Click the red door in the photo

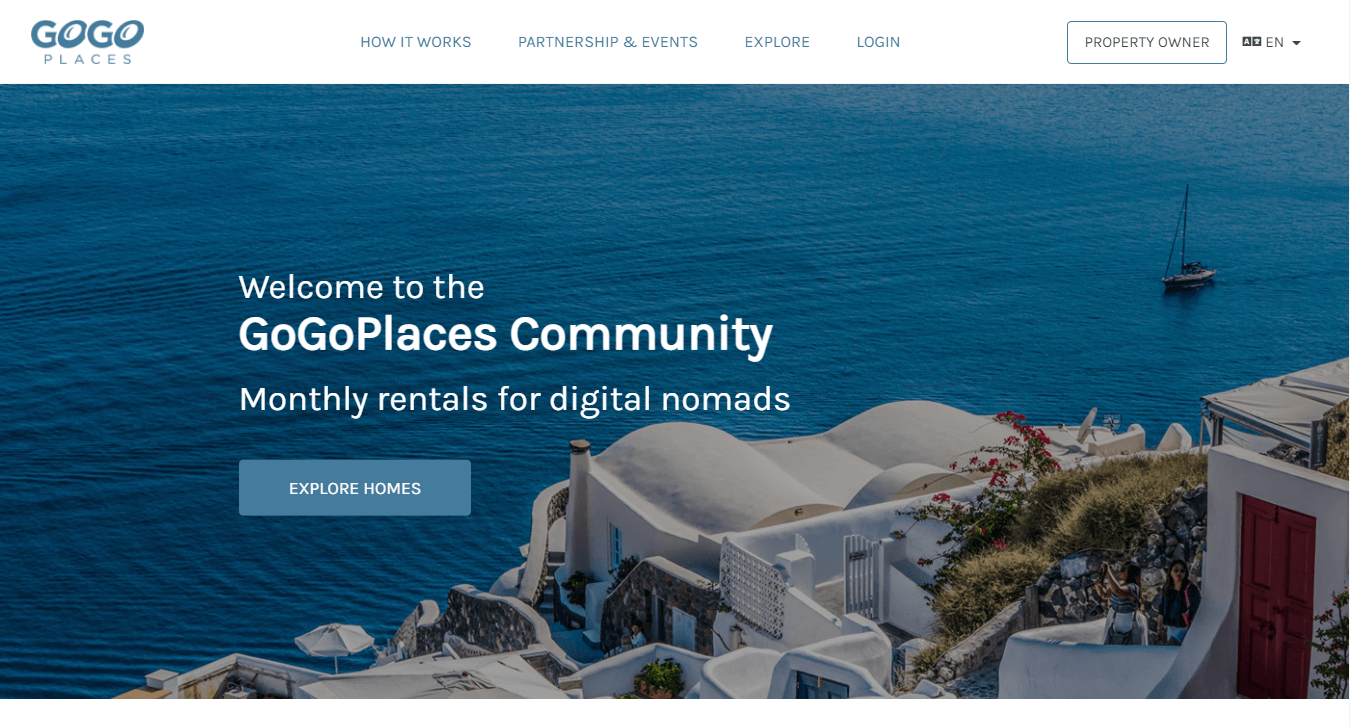pos(1277,598)
